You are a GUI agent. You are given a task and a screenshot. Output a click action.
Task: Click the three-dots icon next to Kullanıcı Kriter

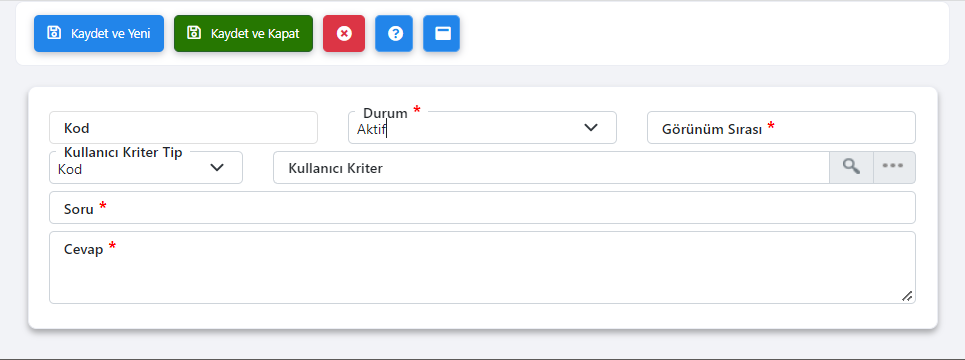coord(894,168)
